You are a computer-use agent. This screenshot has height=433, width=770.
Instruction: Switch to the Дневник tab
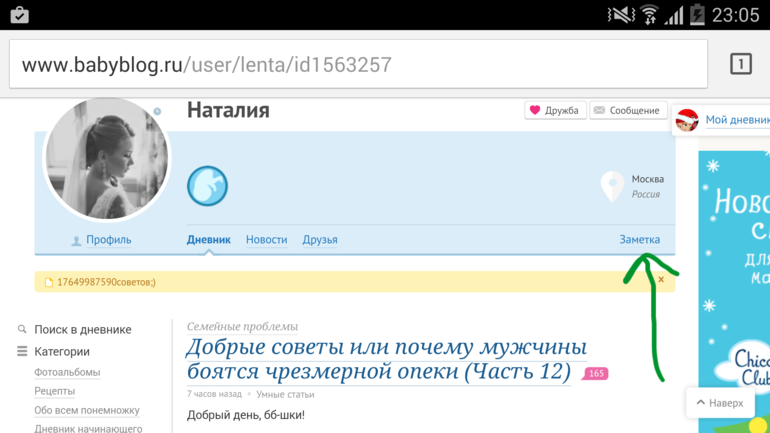coord(208,240)
